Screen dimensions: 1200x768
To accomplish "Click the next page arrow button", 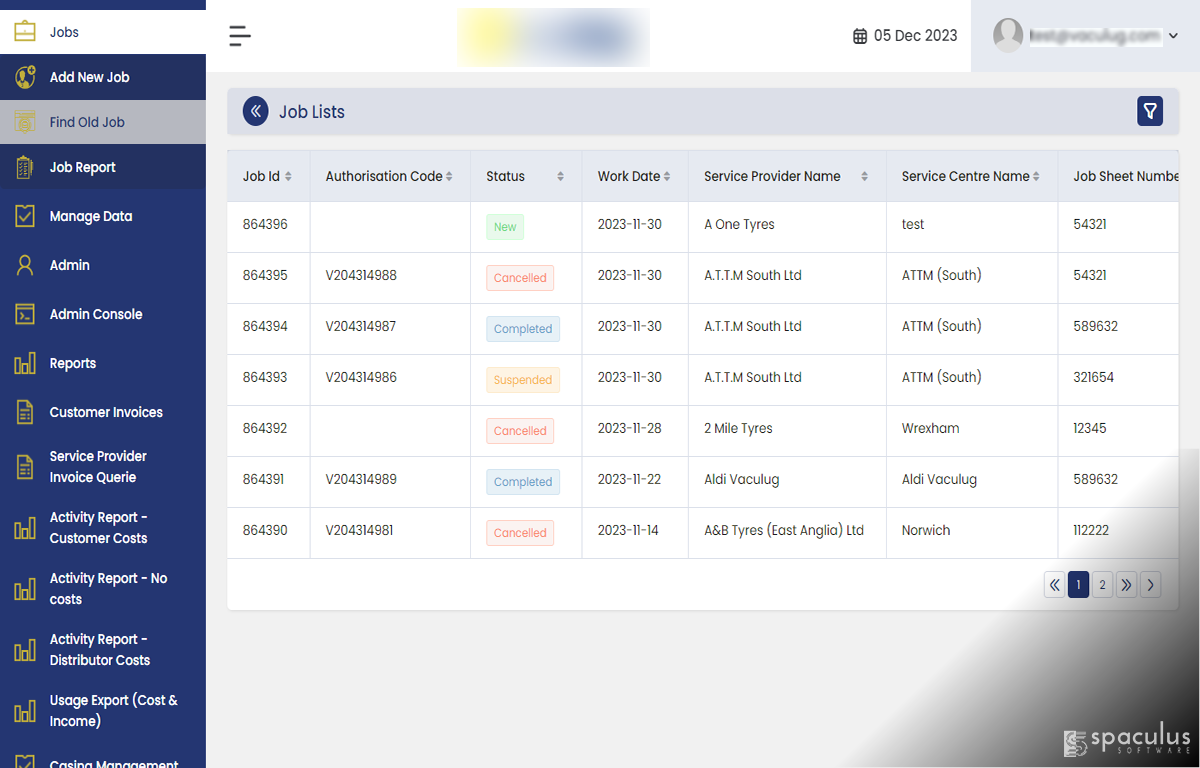I will [x=1150, y=585].
